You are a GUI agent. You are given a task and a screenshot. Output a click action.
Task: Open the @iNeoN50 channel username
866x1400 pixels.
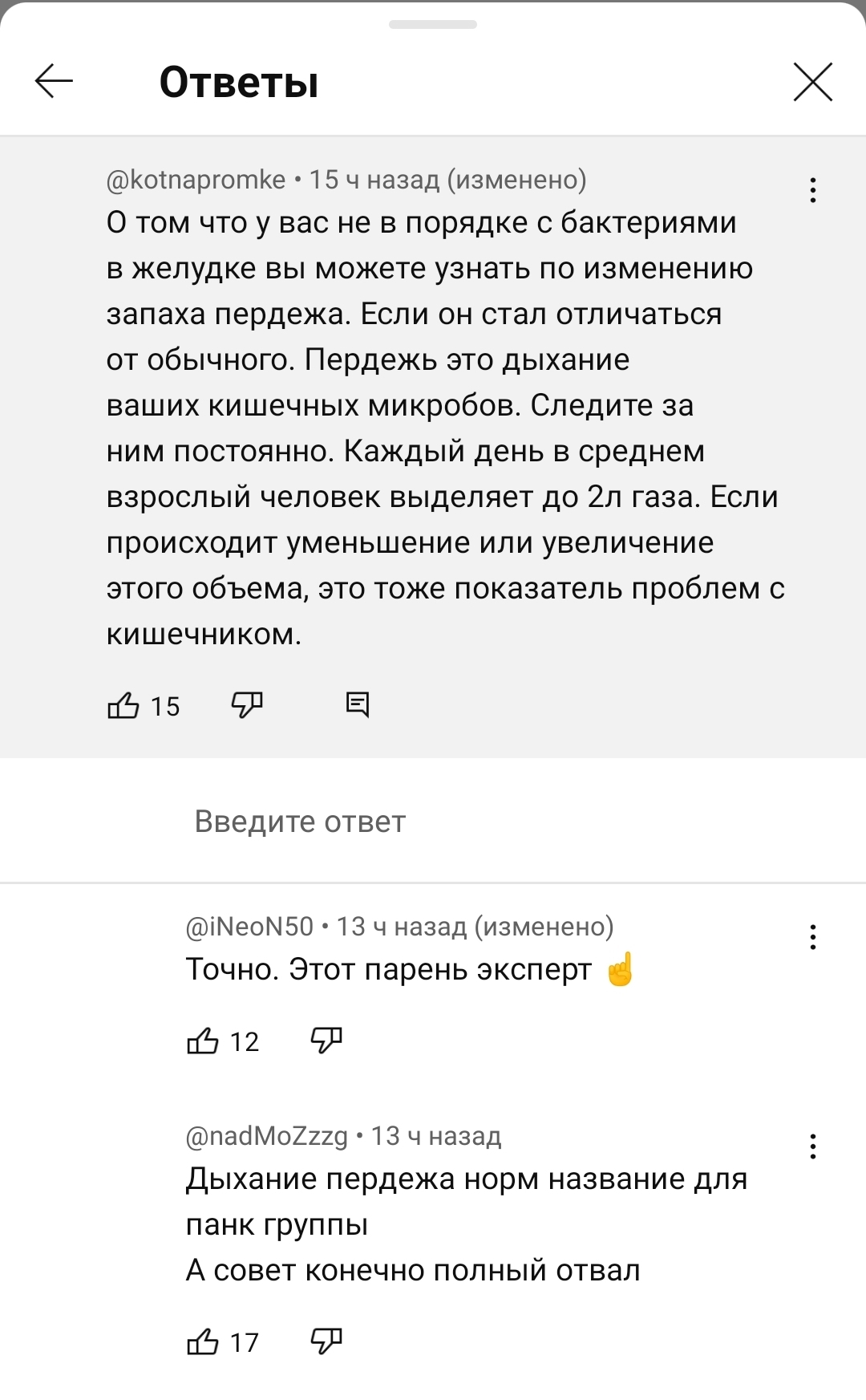coord(249,927)
